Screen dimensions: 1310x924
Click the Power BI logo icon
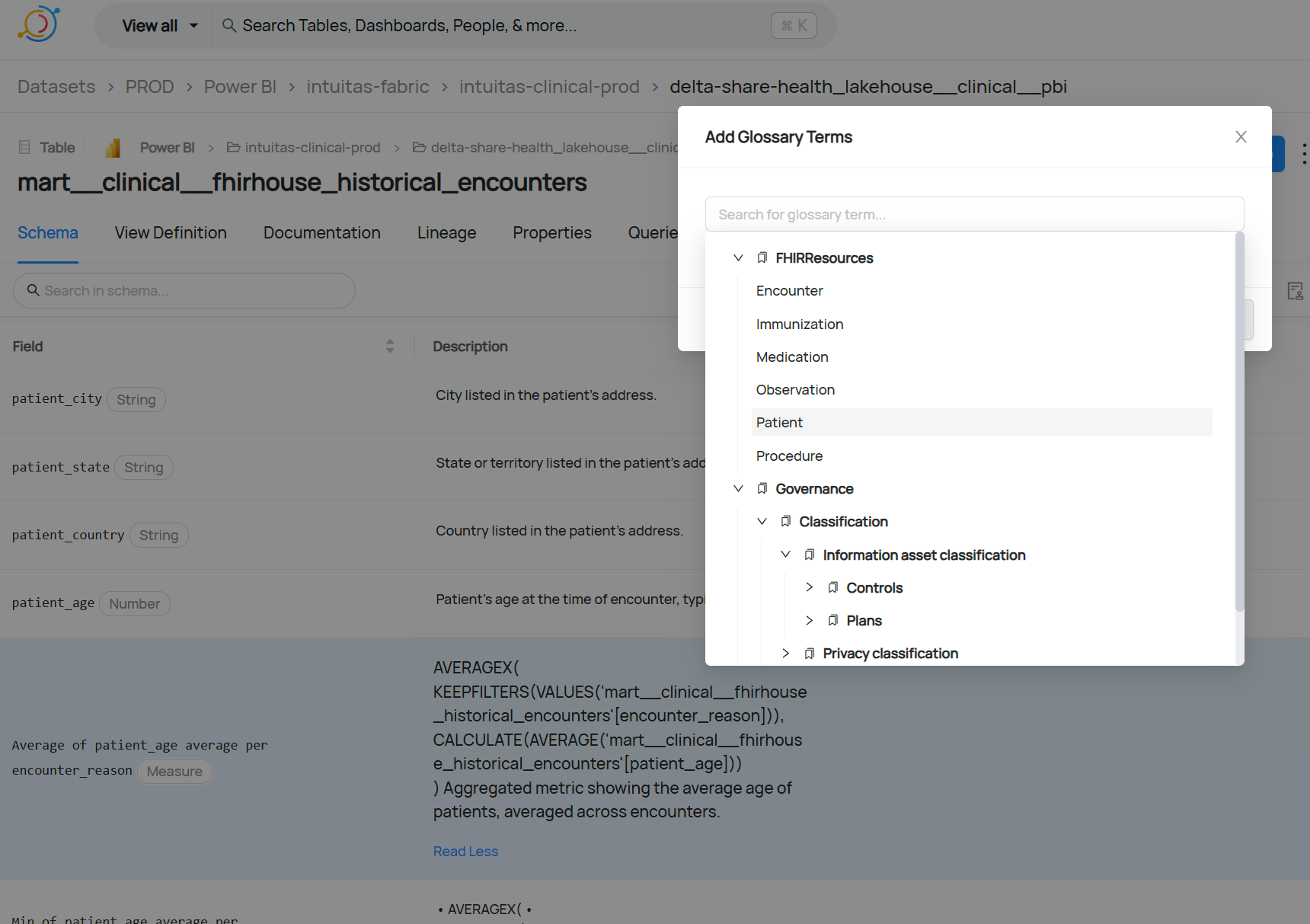point(113,148)
